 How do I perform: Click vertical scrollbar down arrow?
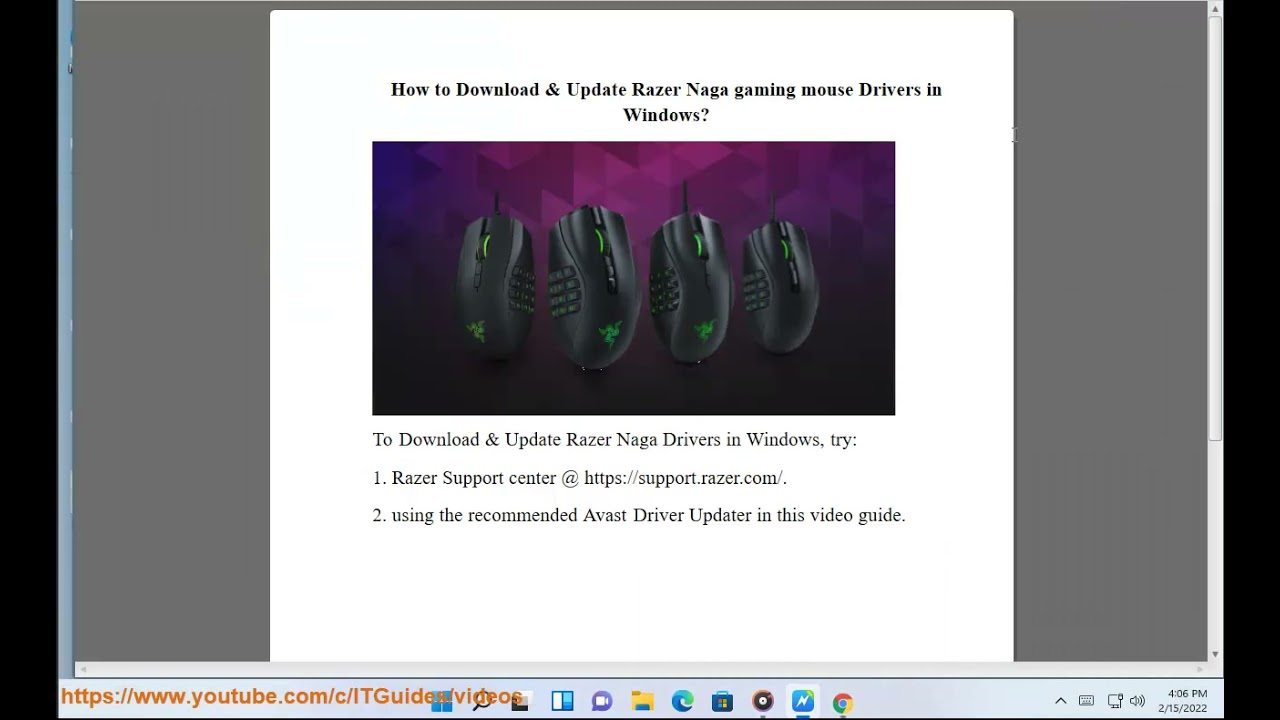(1215, 654)
